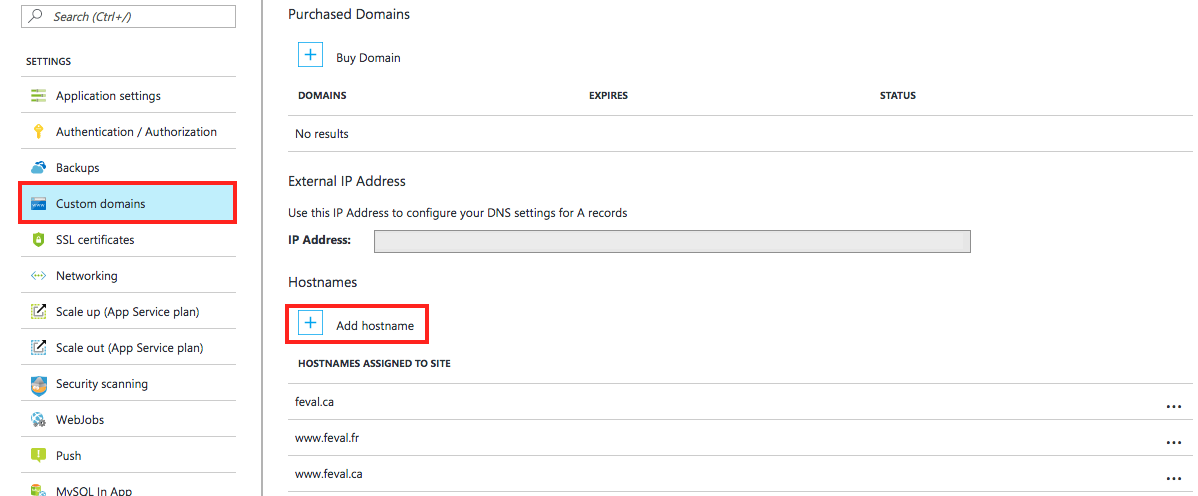Open the ellipsis menu for feval.ca
The image size is (1198, 496).
tap(1174, 407)
